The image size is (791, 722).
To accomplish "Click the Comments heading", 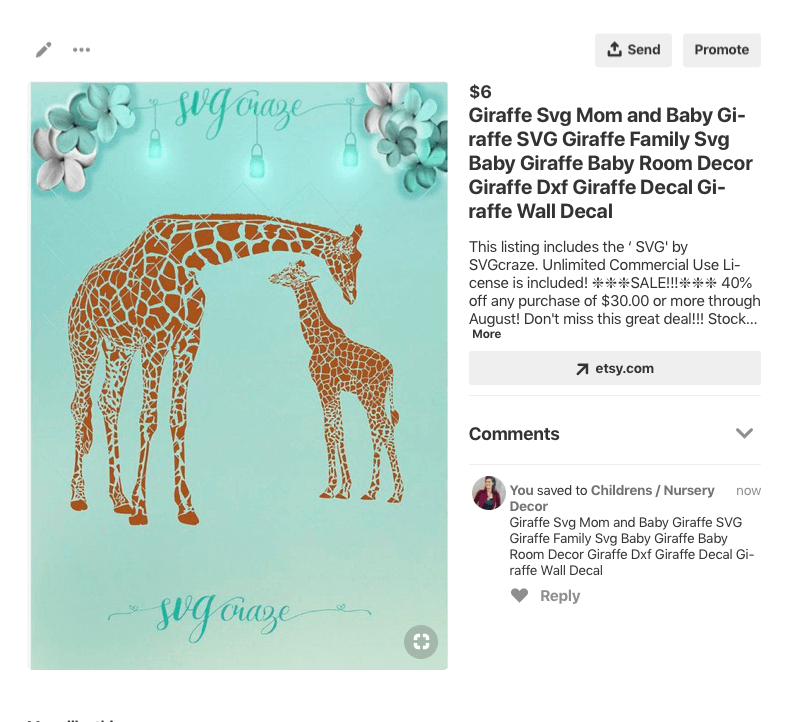I will click(x=514, y=434).
